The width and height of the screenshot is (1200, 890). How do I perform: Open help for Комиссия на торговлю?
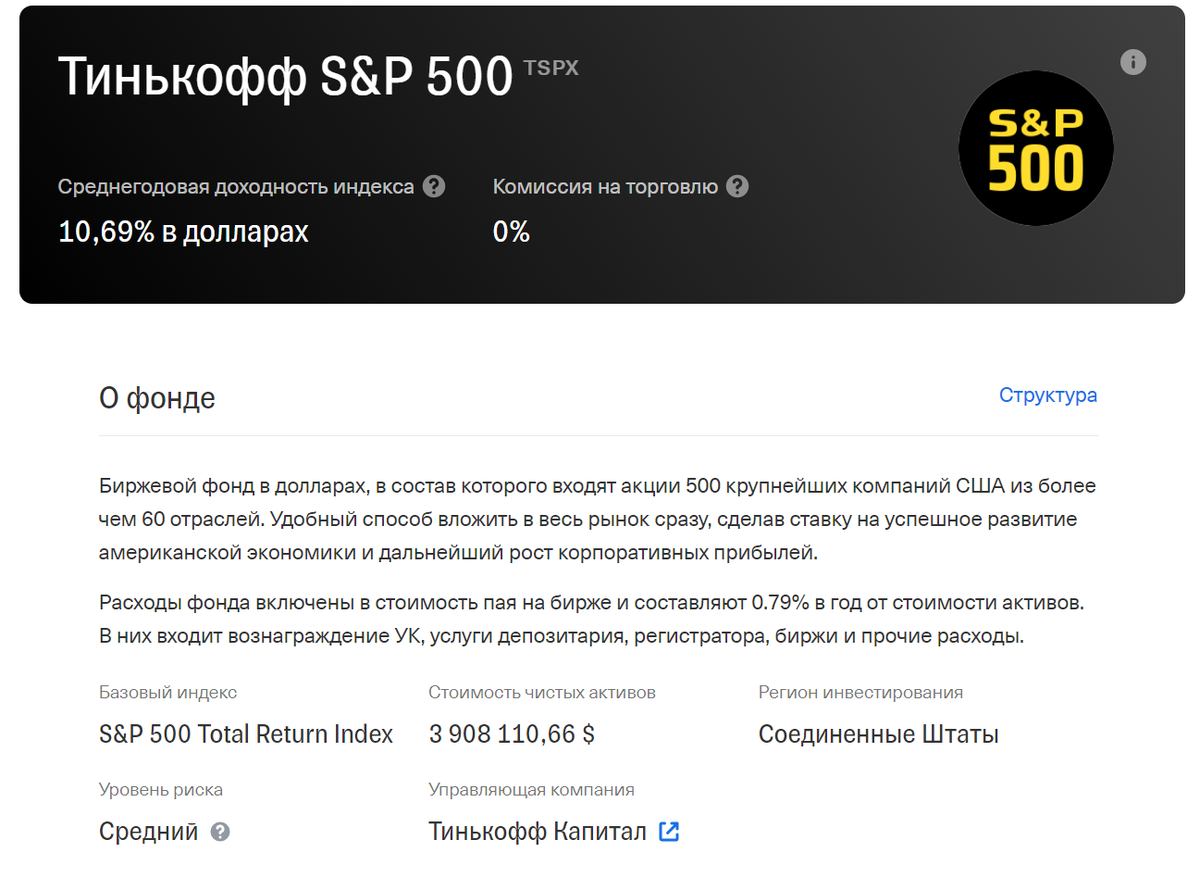(737, 187)
